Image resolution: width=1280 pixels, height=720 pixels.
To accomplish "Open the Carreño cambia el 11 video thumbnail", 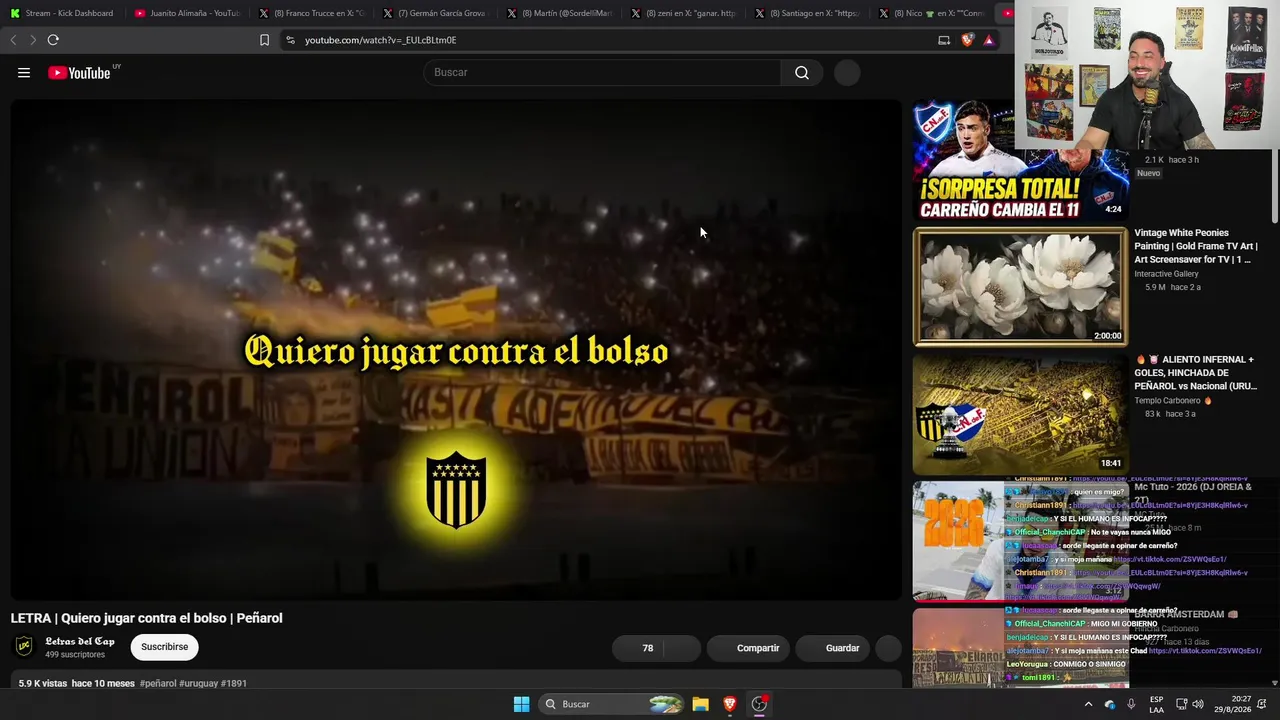I will (1020, 159).
